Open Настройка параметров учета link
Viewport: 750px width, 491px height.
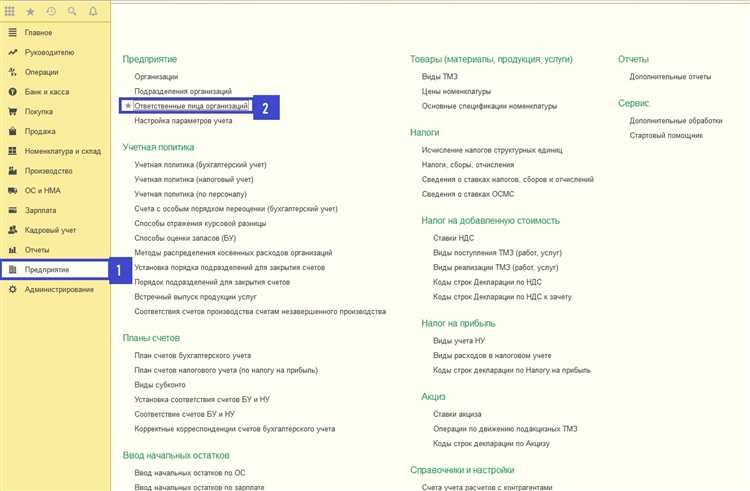[x=183, y=120]
